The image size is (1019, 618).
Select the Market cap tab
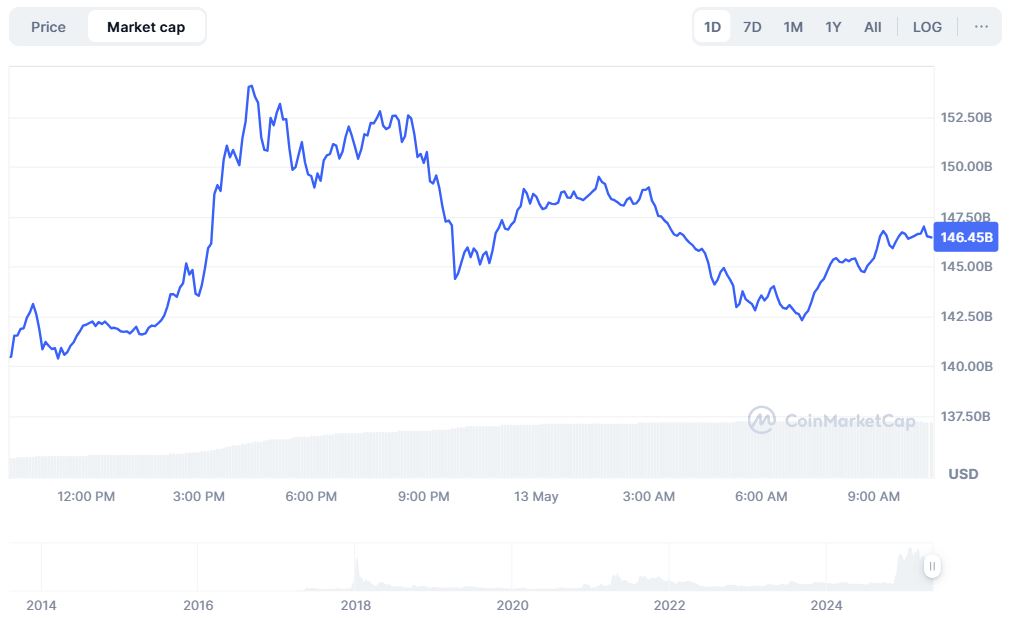pyautogui.click(x=146, y=27)
